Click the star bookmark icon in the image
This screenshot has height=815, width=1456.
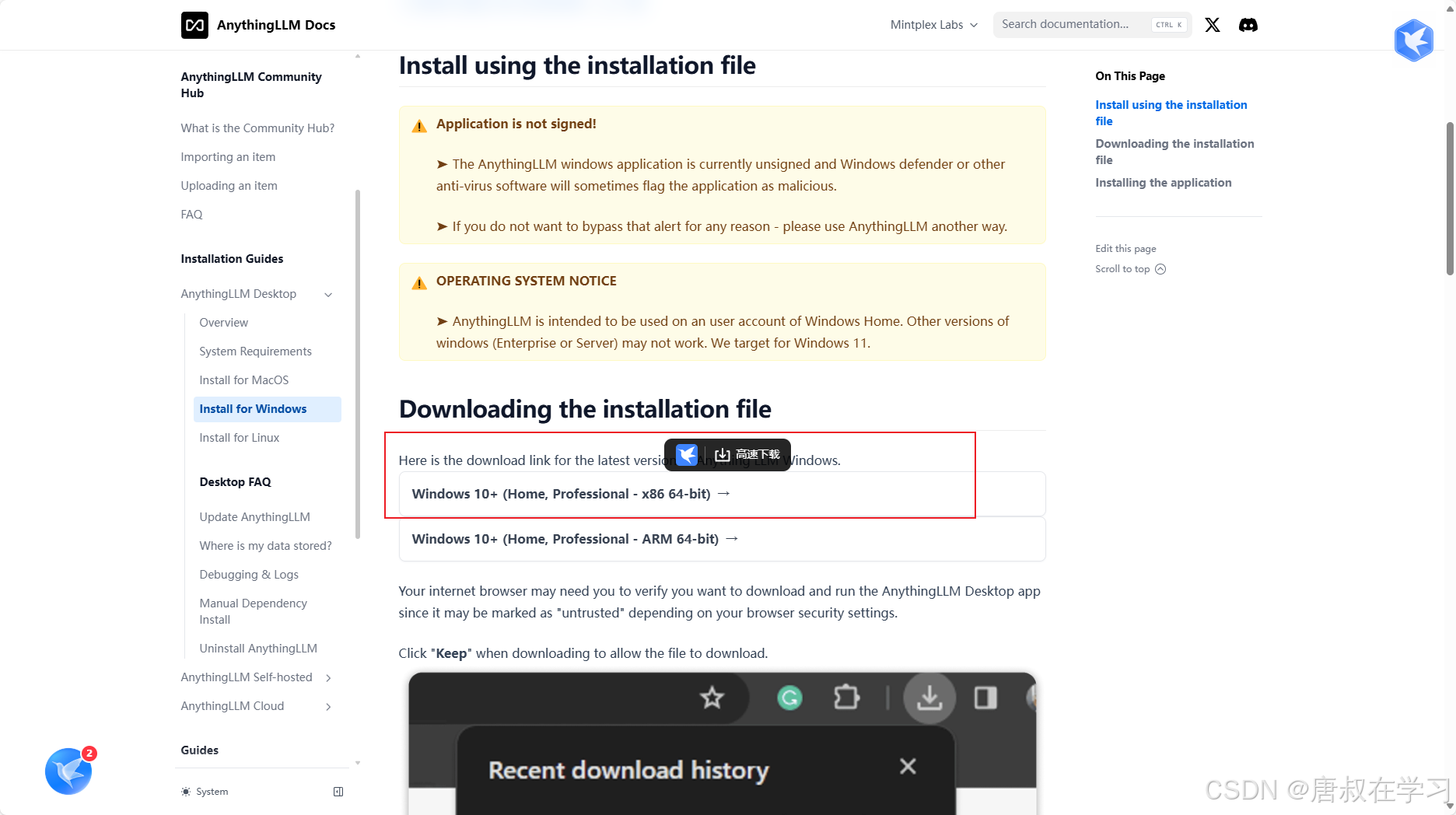click(x=712, y=698)
